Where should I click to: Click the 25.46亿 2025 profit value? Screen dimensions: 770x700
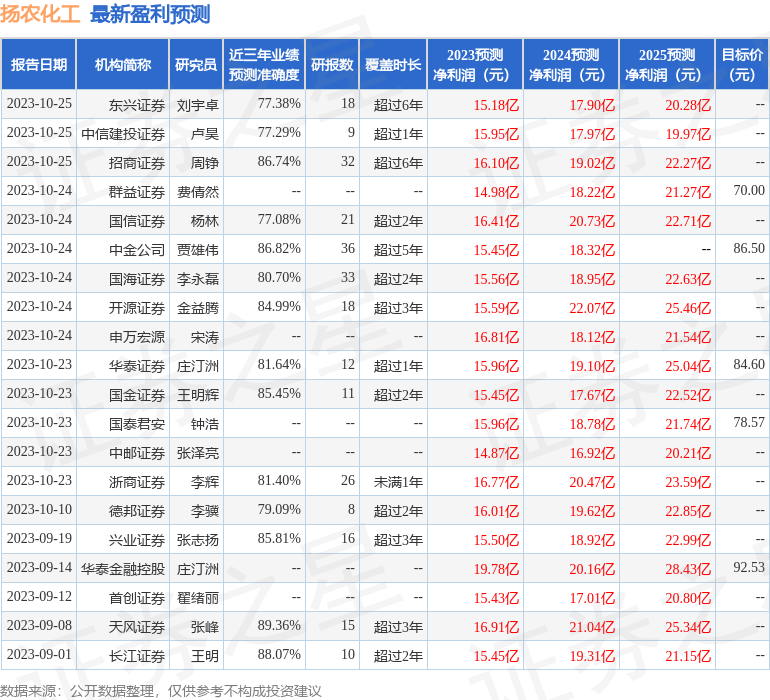tap(688, 308)
